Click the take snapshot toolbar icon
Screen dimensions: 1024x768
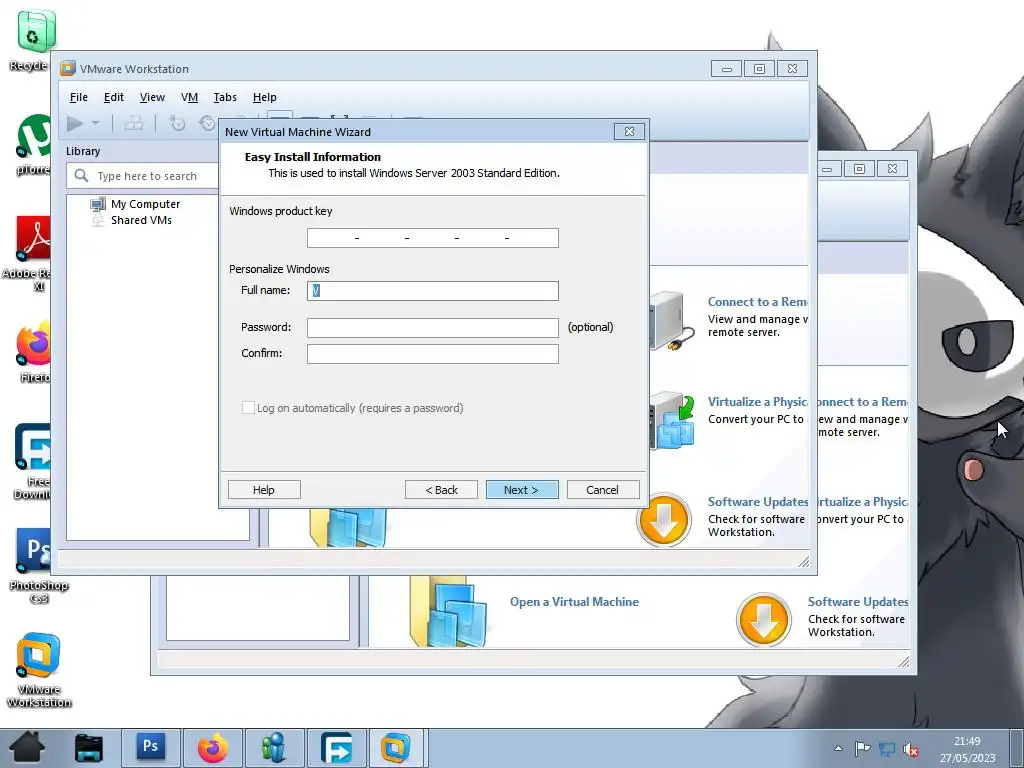(x=177, y=123)
